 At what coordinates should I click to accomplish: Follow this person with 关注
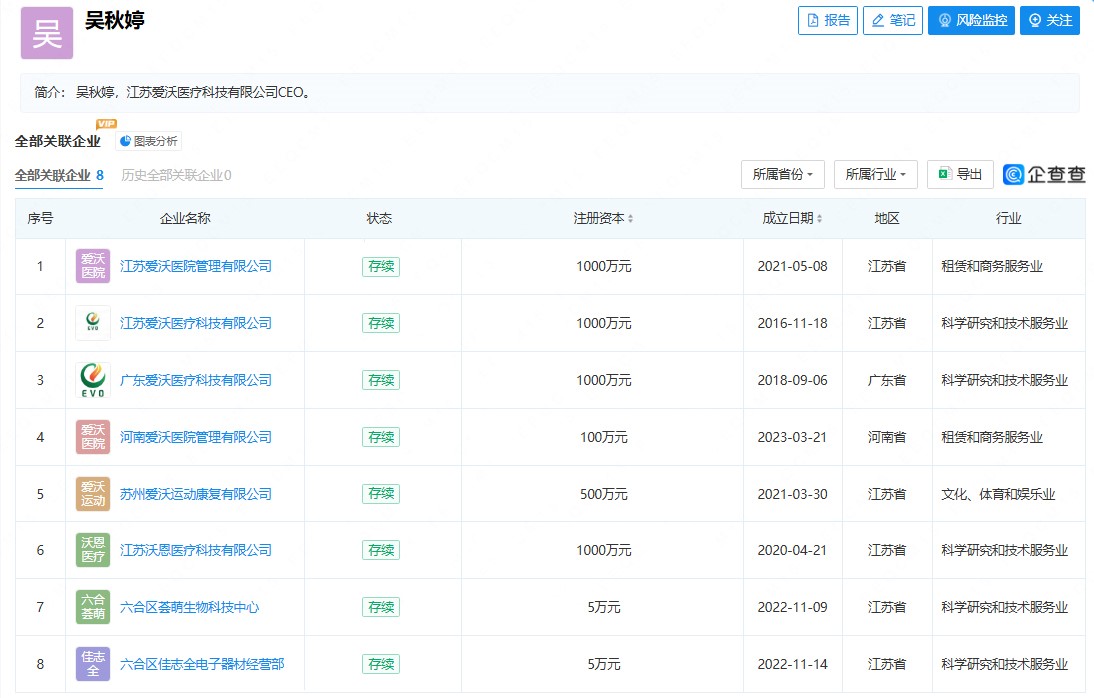(1049, 20)
